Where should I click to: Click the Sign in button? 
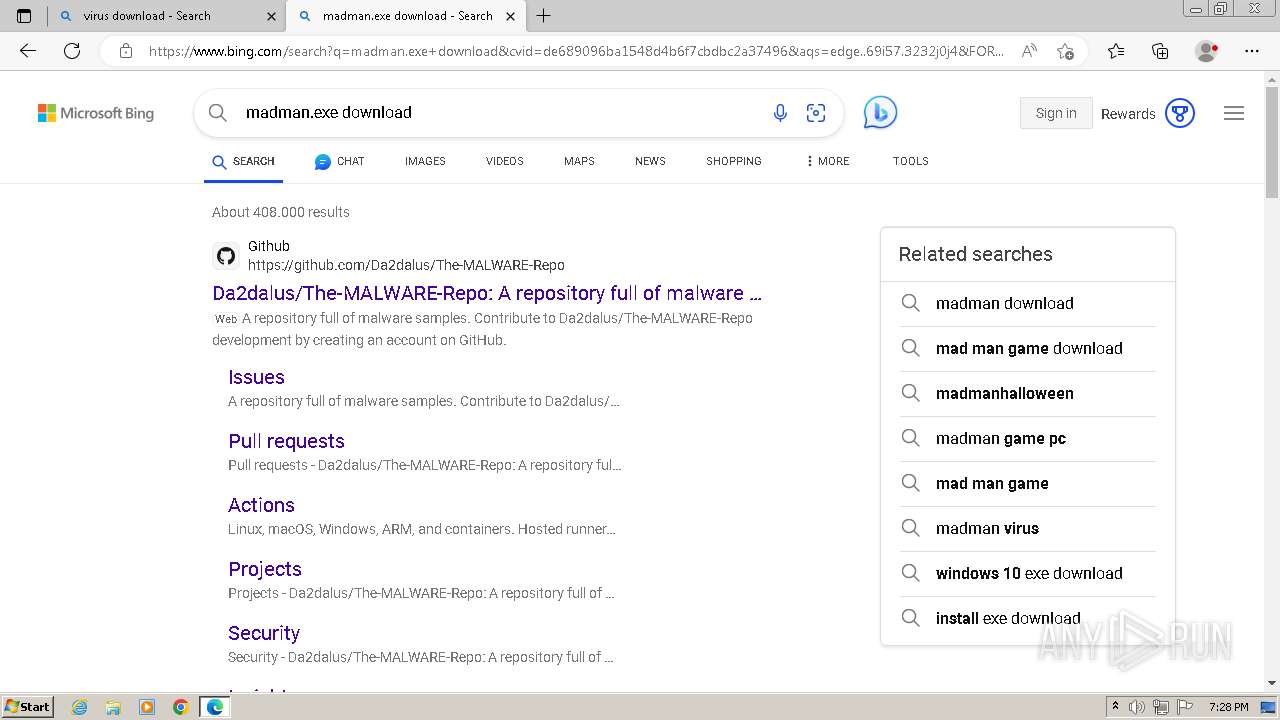pyautogui.click(x=1056, y=113)
